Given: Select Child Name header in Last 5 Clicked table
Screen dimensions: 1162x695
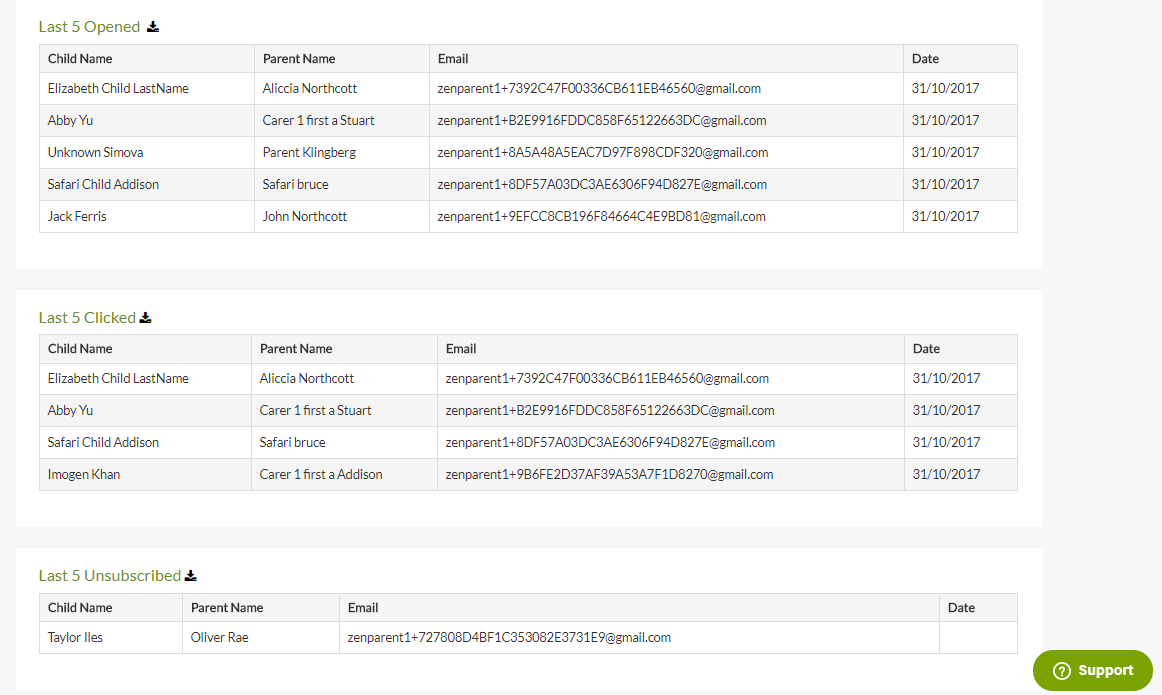Looking at the screenshot, I should pos(80,348).
